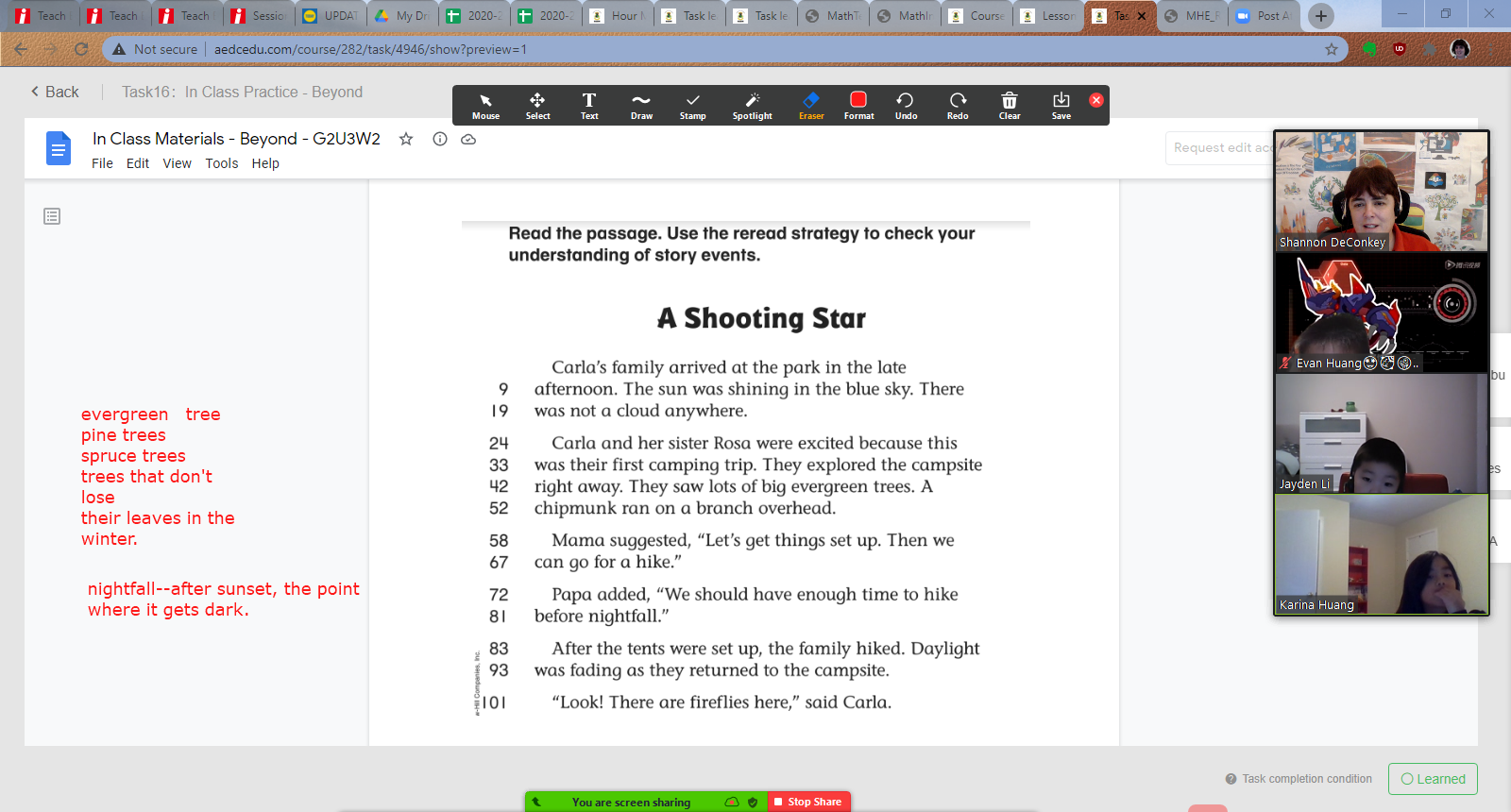Click the red nightfall definition note
1511x812 pixels.
223,600
